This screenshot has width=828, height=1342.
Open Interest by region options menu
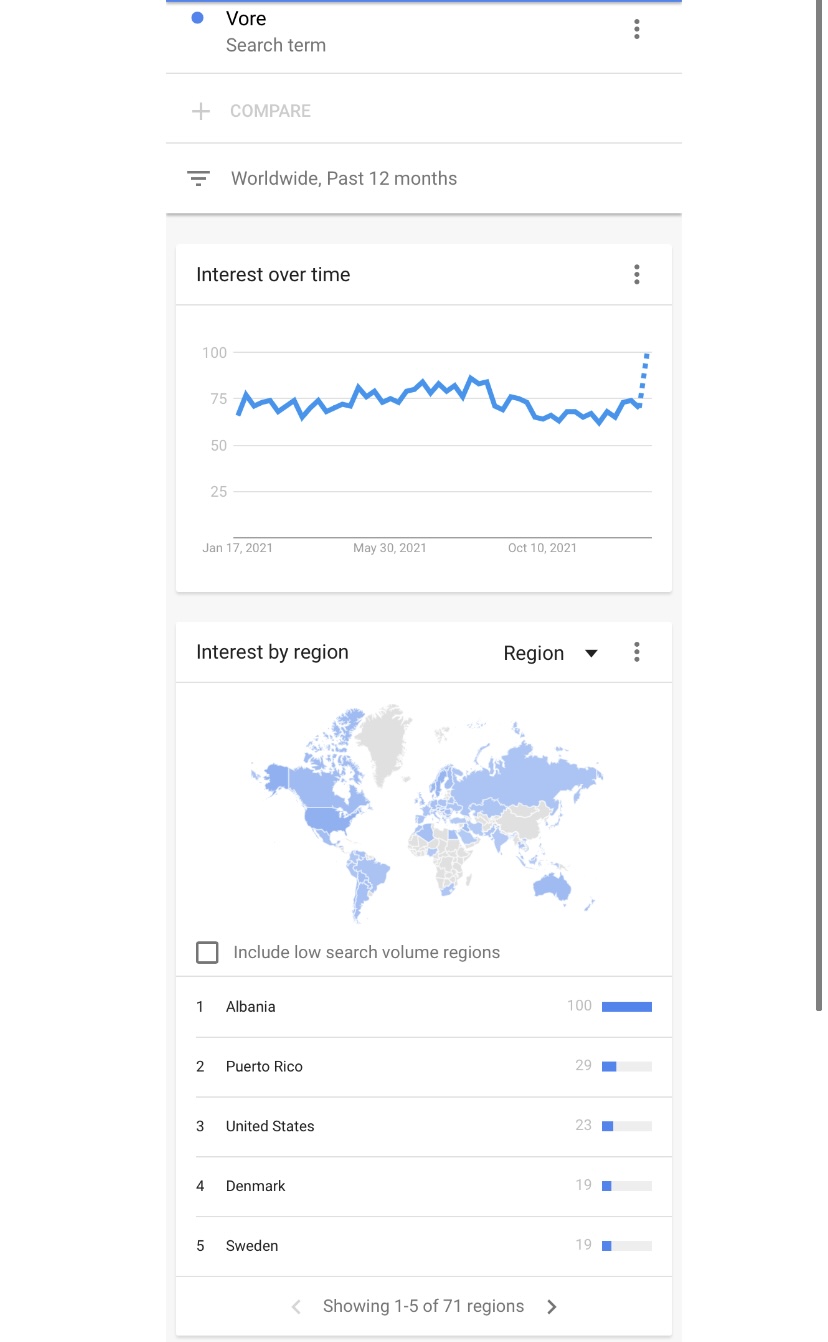(637, 653)
